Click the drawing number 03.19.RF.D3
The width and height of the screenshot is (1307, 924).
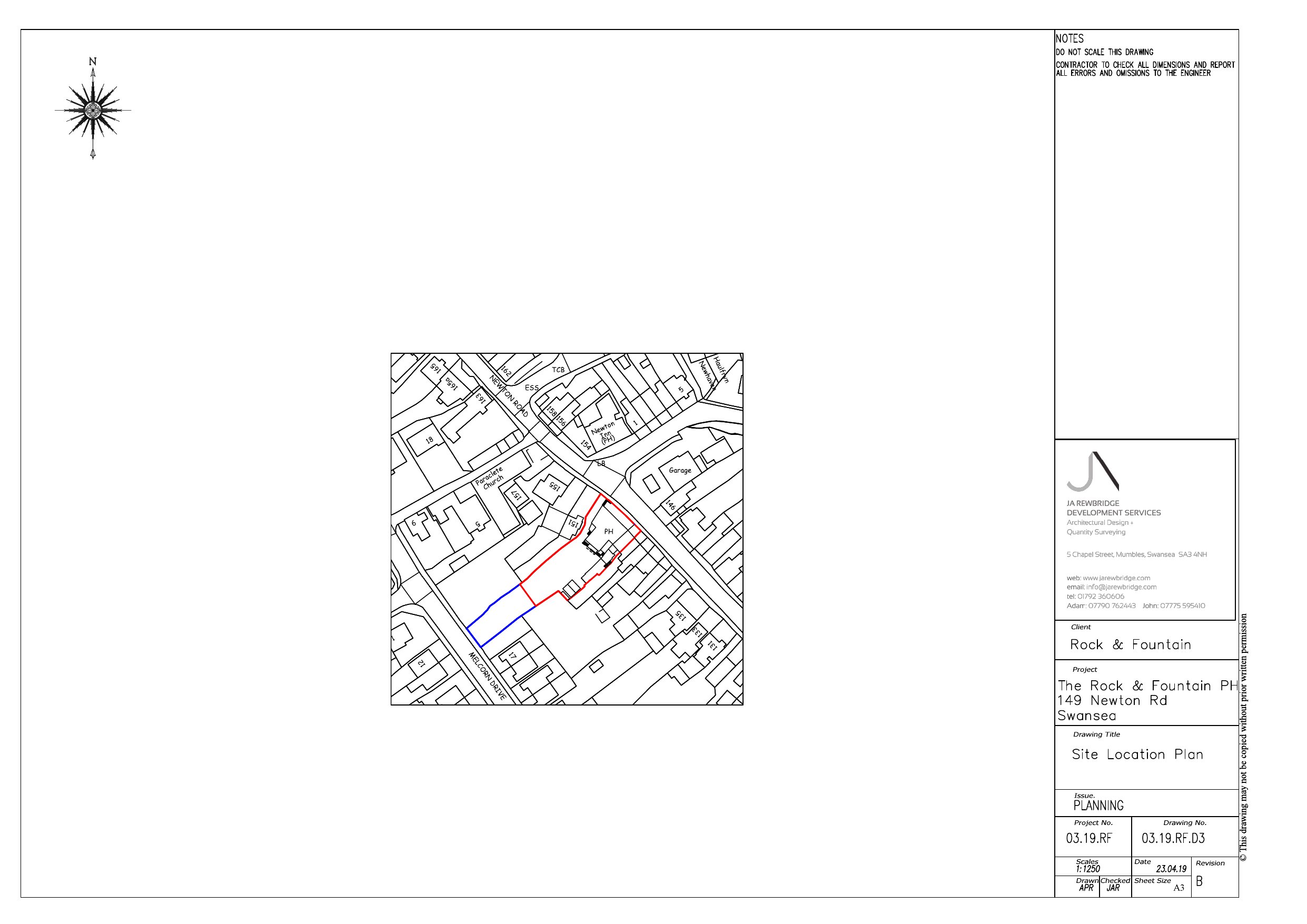(1173, 838)
